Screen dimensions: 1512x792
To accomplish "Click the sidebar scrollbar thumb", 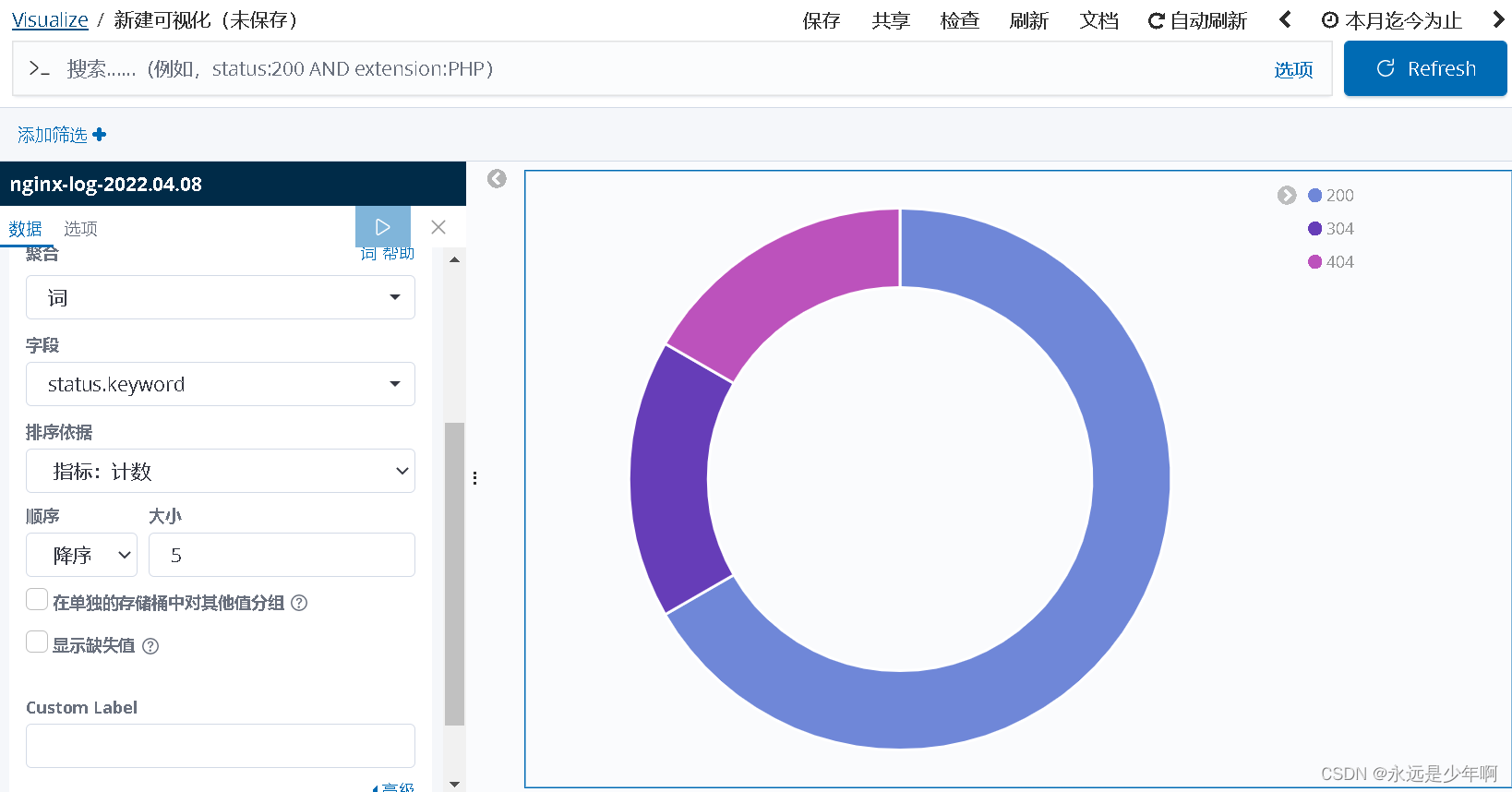I will click(454, 574).
